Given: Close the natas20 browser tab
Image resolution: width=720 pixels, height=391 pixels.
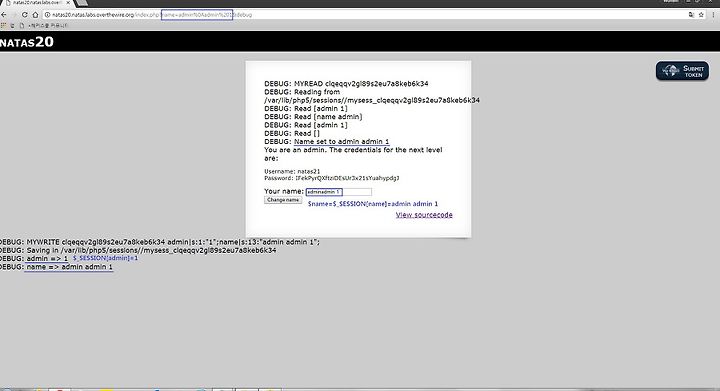Looking at the screenshot, I should point(68,3).
